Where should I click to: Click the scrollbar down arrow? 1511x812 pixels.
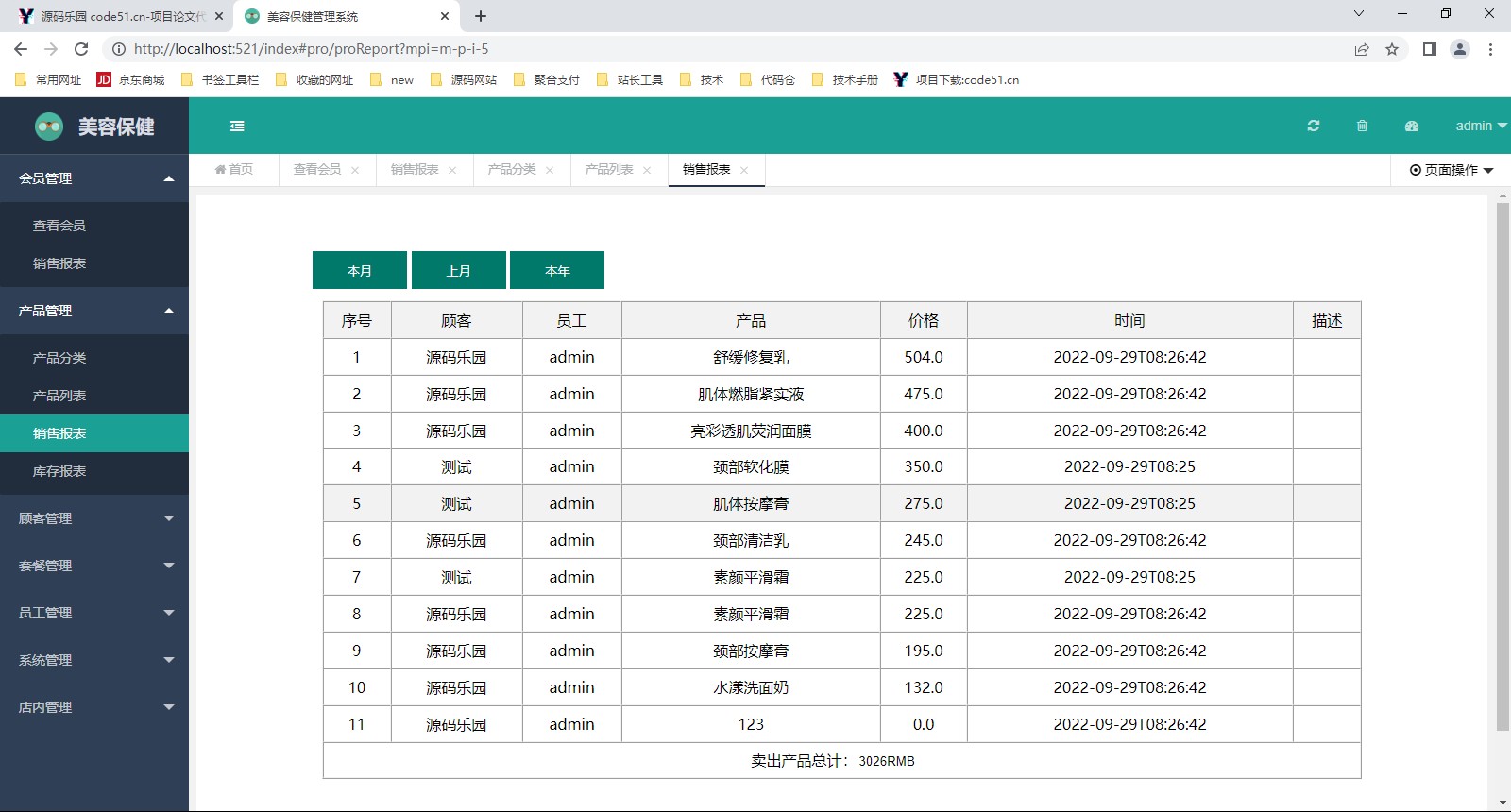[1503, 804]
